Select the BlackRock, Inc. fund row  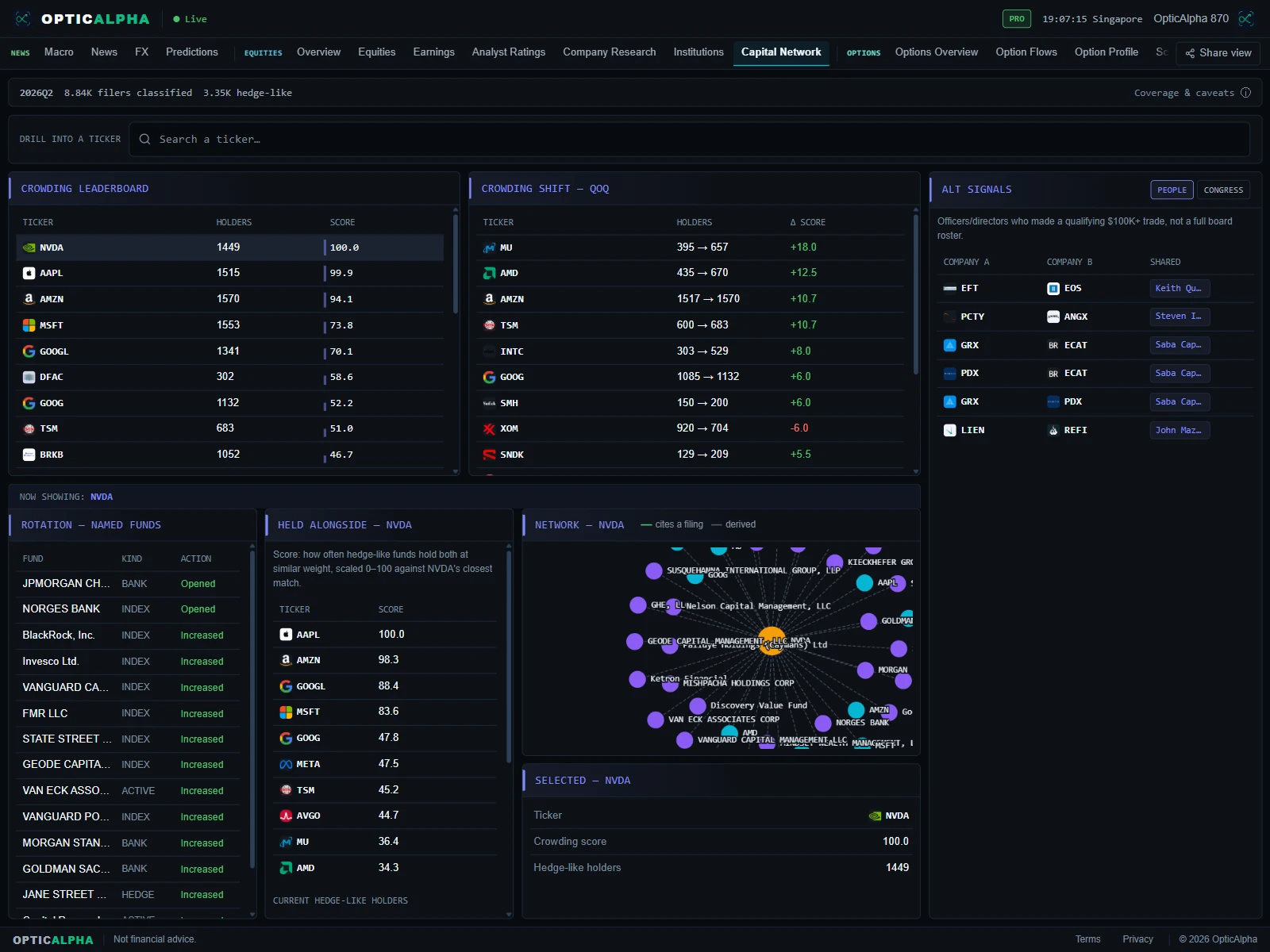pos(128,635)
